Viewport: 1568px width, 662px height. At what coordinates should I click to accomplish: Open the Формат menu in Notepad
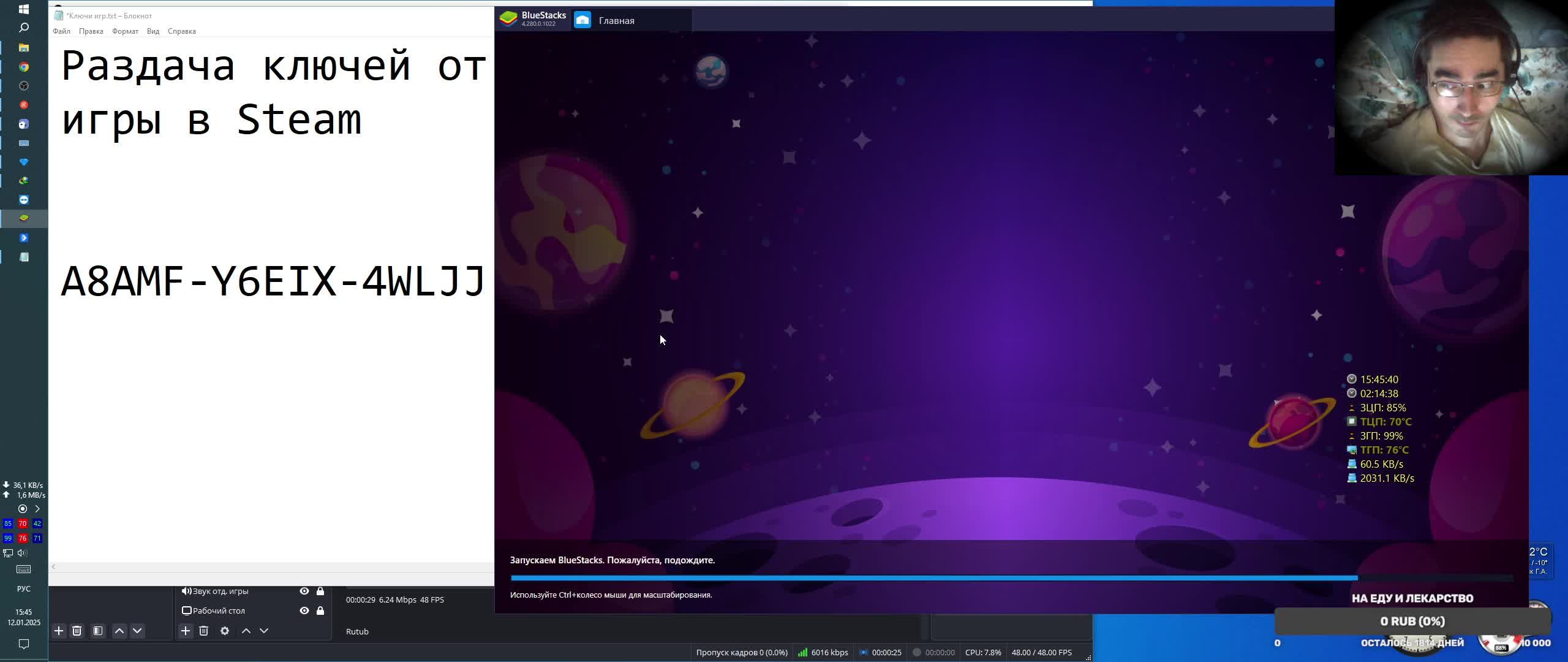[x=125, y=31]
